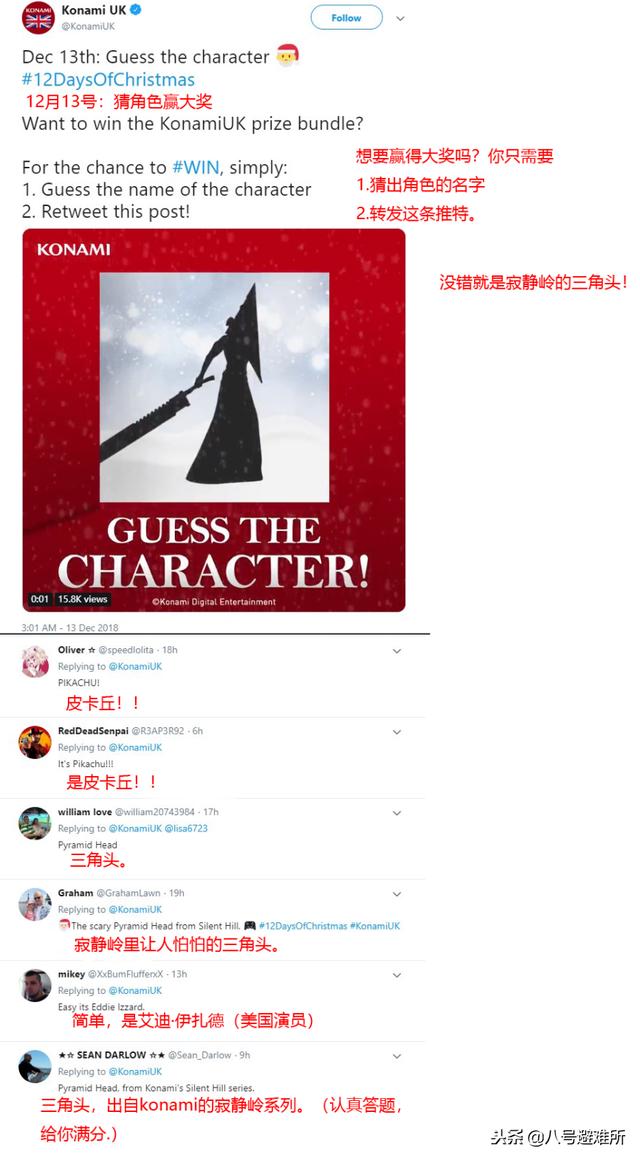Open Oliver's profile avatar

pyautogui.click(x=35, y=661)
